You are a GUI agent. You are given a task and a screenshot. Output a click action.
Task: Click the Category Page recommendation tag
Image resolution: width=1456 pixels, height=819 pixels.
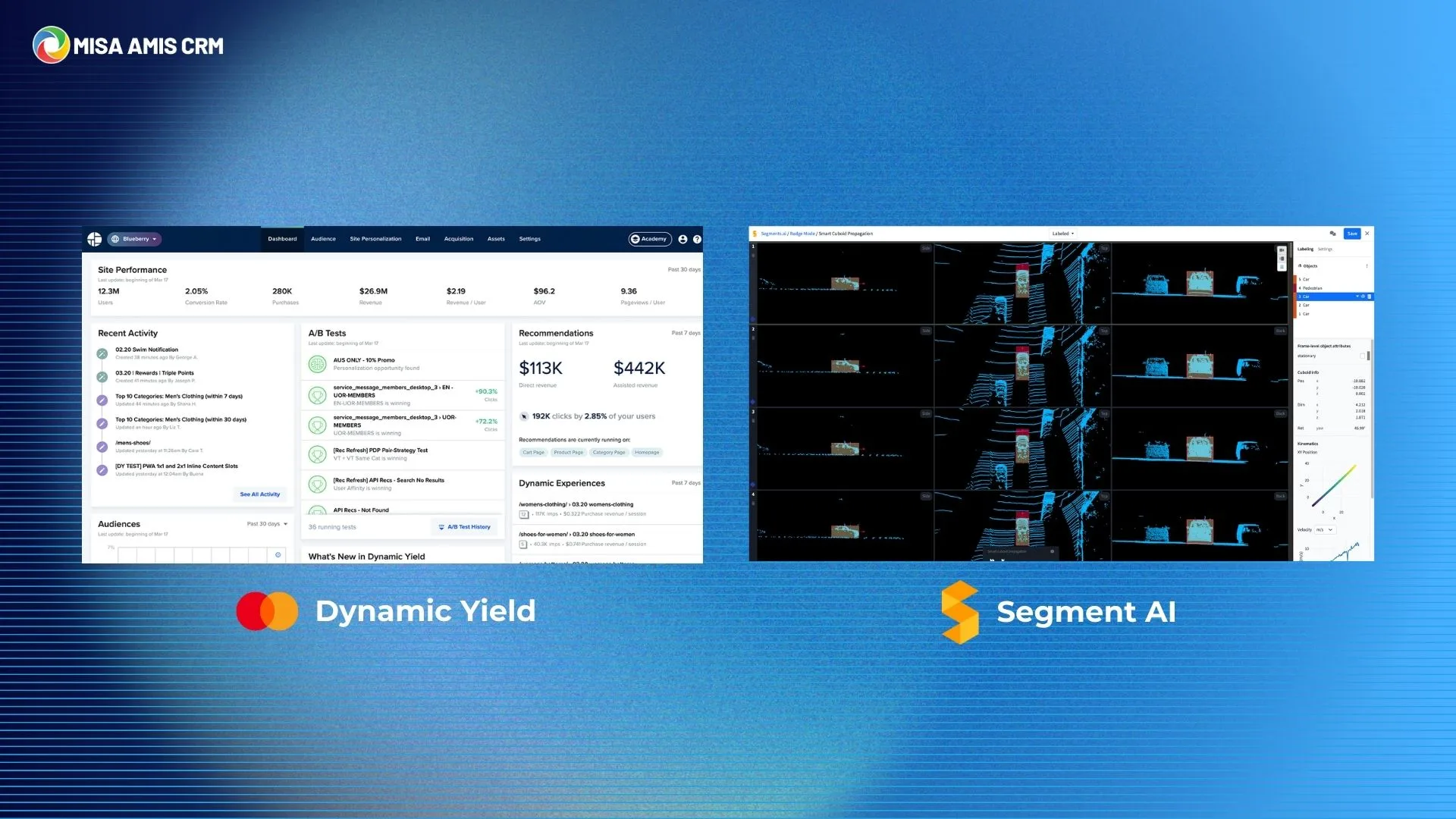pyautogui.click(x=609, y=453)
